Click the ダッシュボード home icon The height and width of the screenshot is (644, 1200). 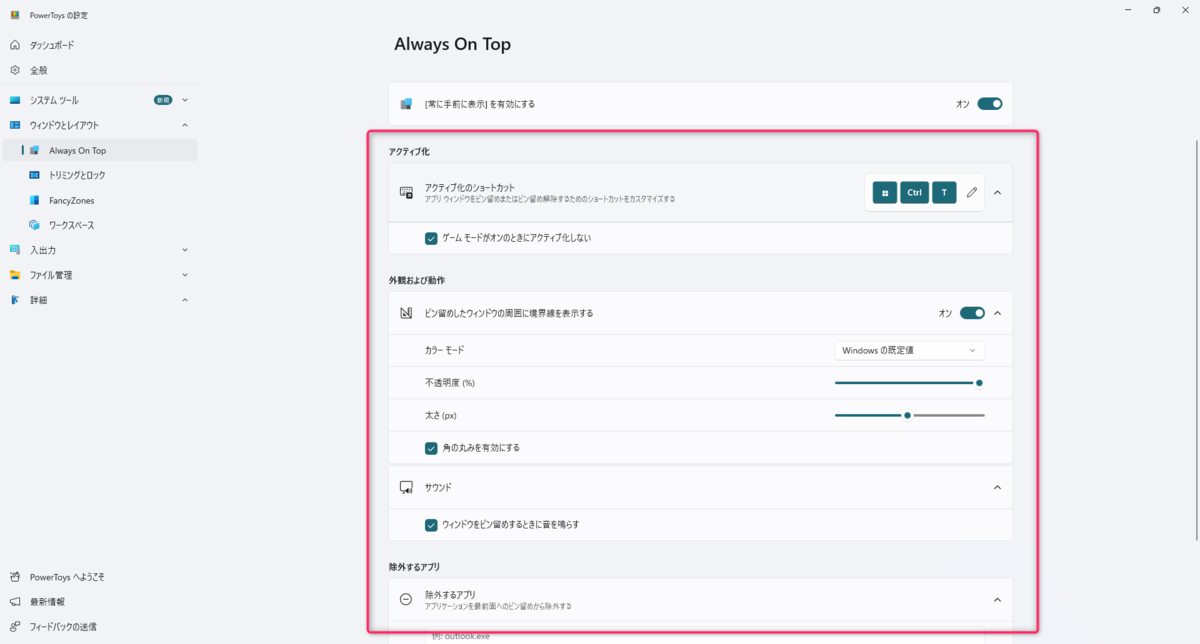coord(15,45)
